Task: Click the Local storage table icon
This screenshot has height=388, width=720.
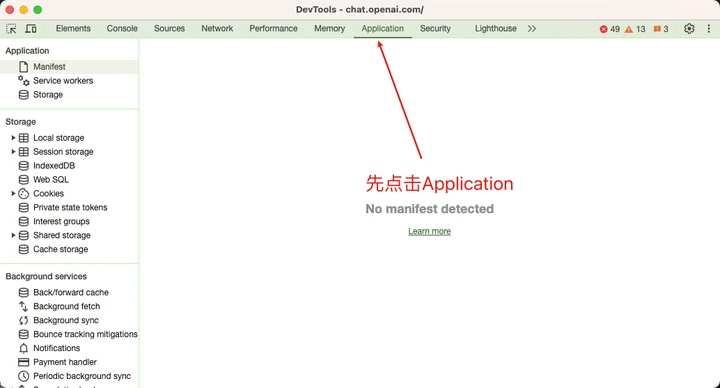Action: coord(23,138)
